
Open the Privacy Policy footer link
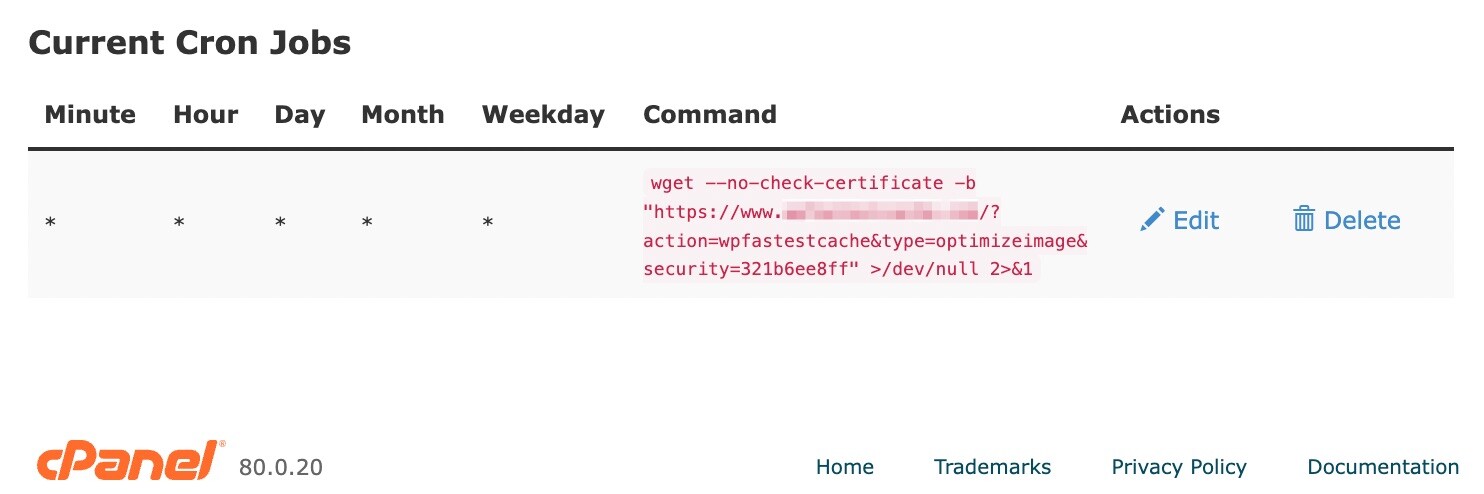1179,467
